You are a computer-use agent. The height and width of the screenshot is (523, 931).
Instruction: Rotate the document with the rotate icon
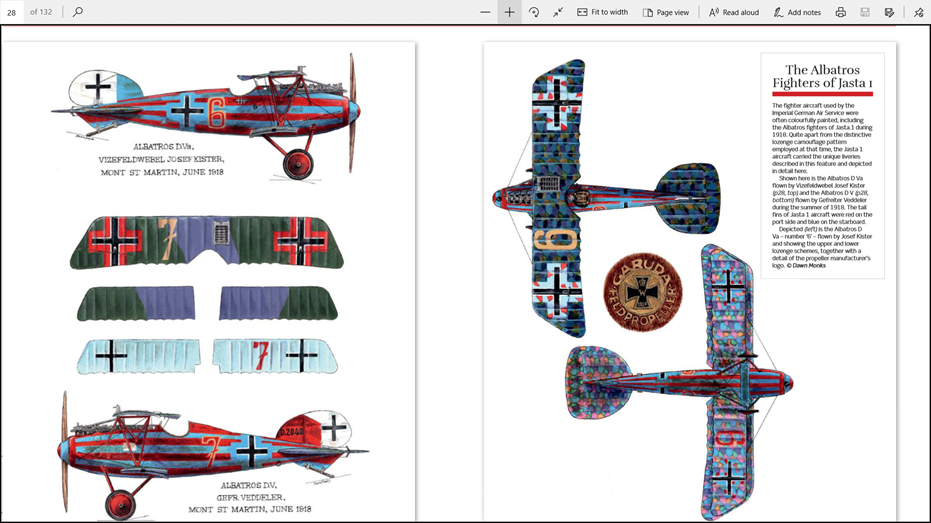(534, 12)
